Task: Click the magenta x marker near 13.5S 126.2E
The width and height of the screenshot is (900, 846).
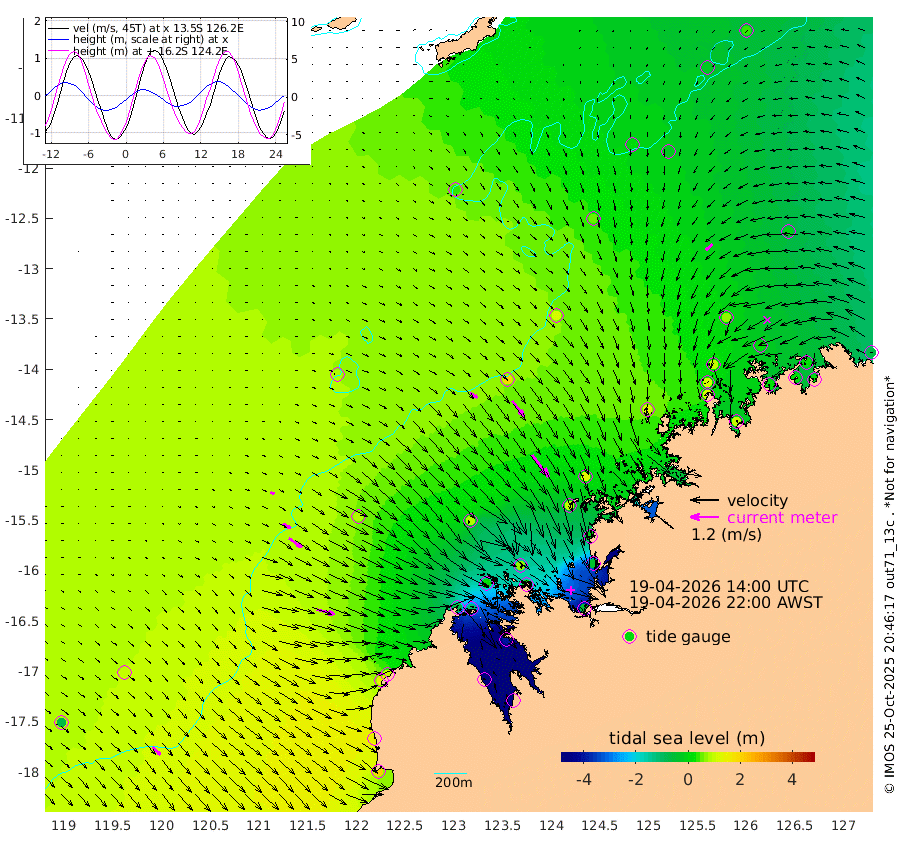Action: [x=767, y=320]
